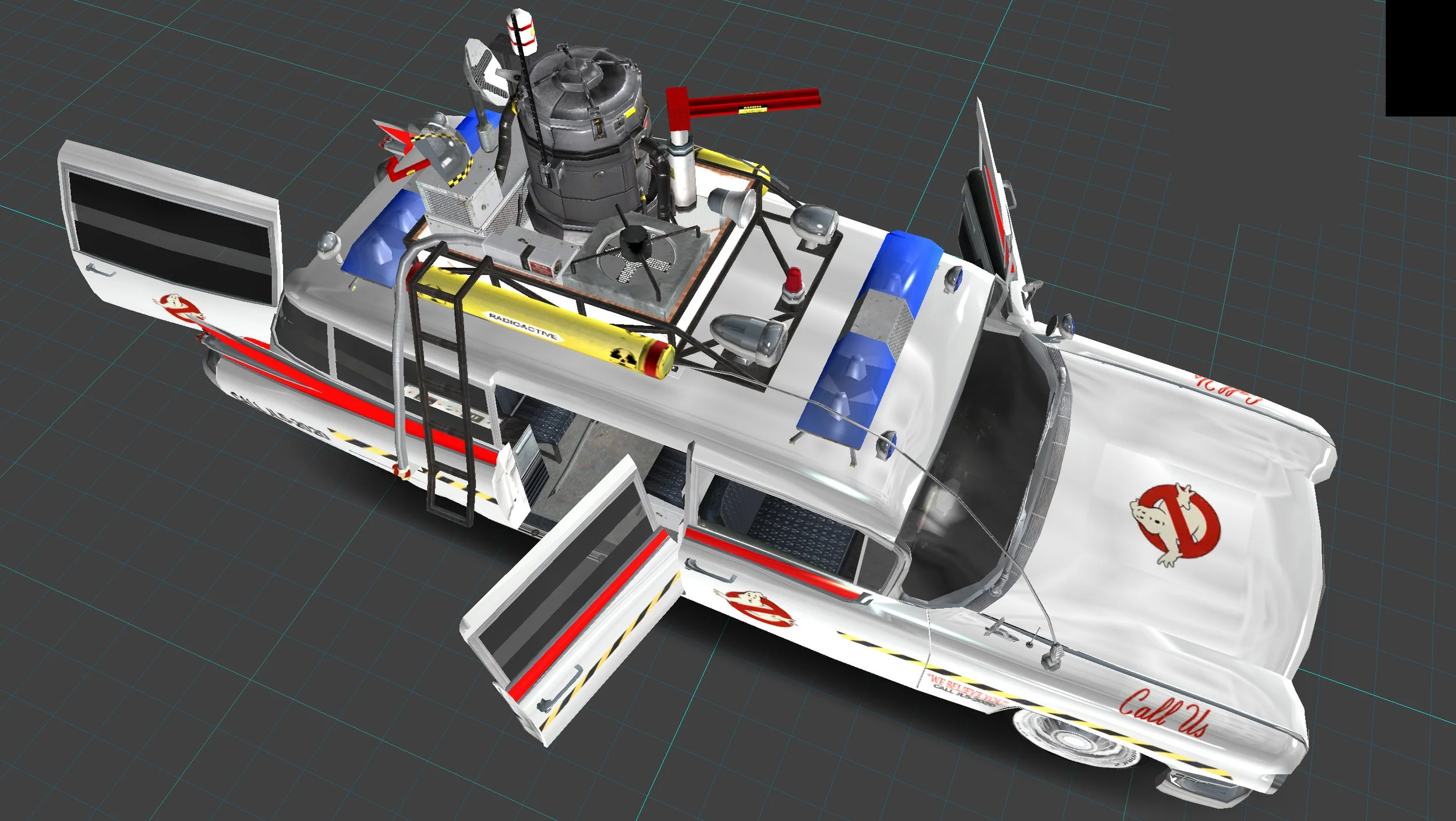Click the "RADIOACTIVE" label on the yellow tank
The height and width of the screenshot is (821, 1456).
tap(522, 326)
